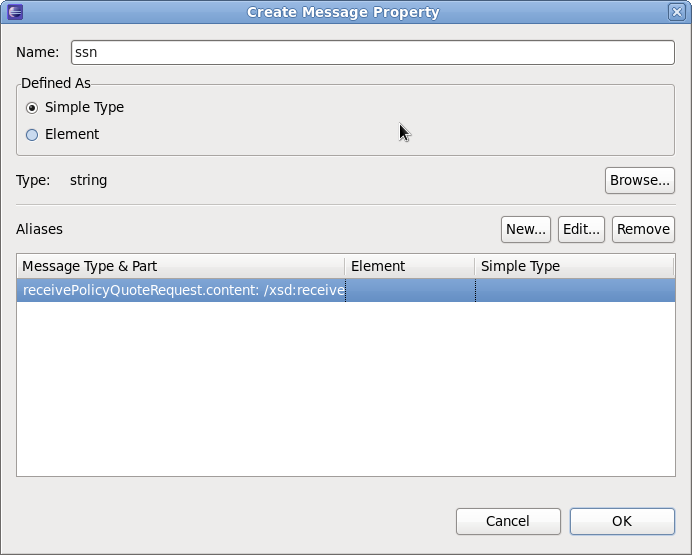Open the type Browse dialog
Screen dimensions: 692x555
click(639, 180)
